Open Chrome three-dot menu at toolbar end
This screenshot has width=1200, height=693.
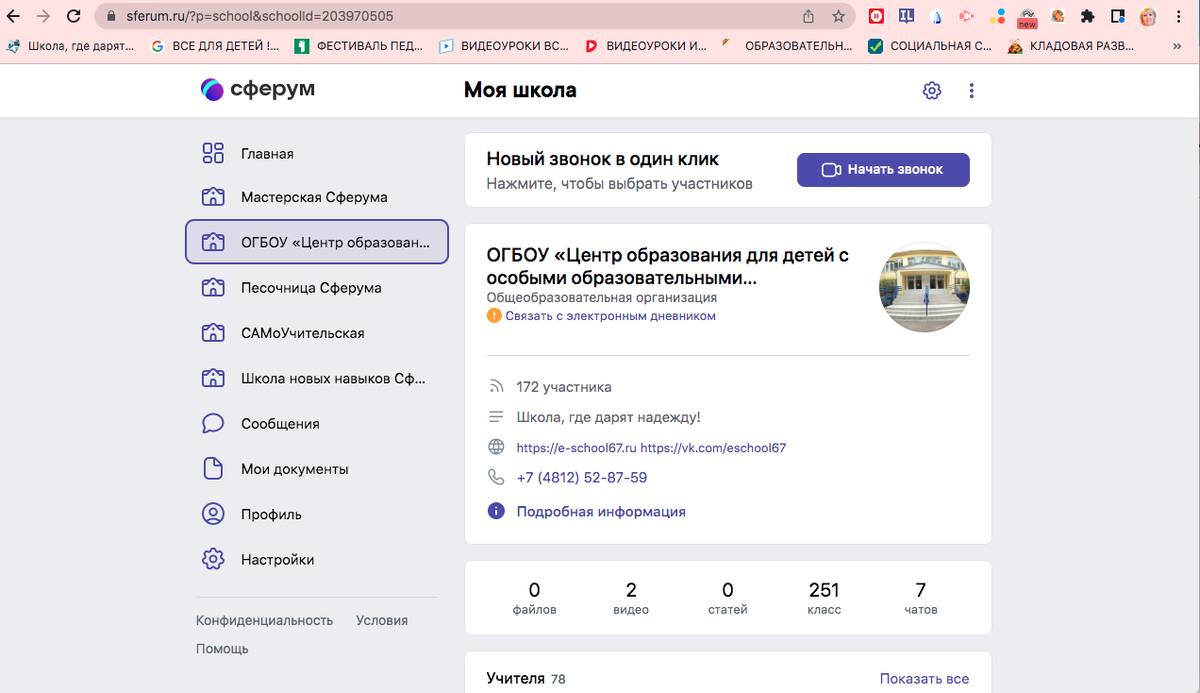tap(1181, 16)
